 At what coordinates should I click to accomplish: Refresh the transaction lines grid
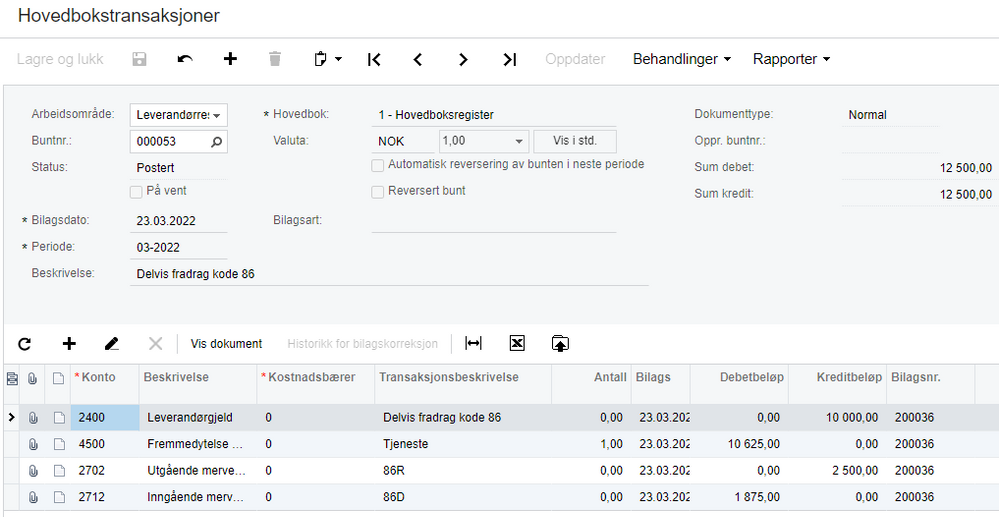[x=25, y=344]
